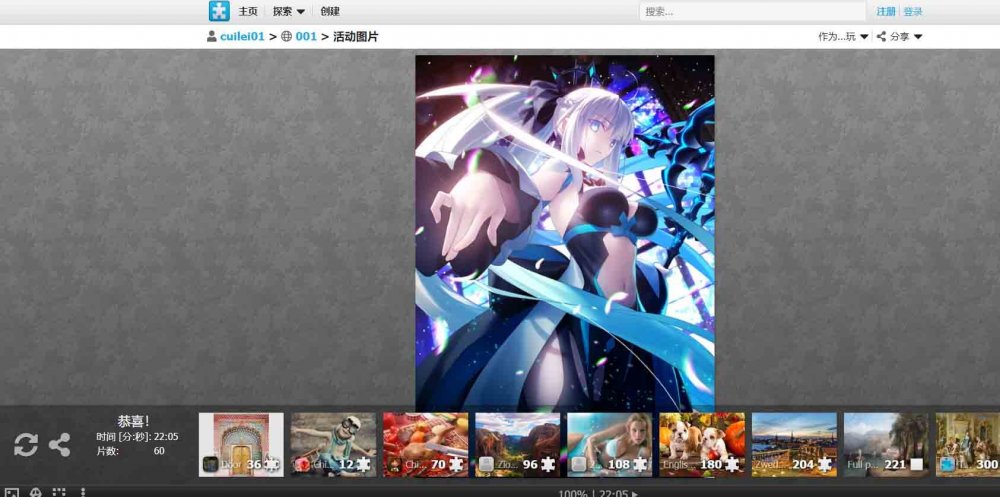Open the 180-piece English bulldog puppies puzzle
The width and height of the screenshot is (1000, 497).
coord(702,445)
